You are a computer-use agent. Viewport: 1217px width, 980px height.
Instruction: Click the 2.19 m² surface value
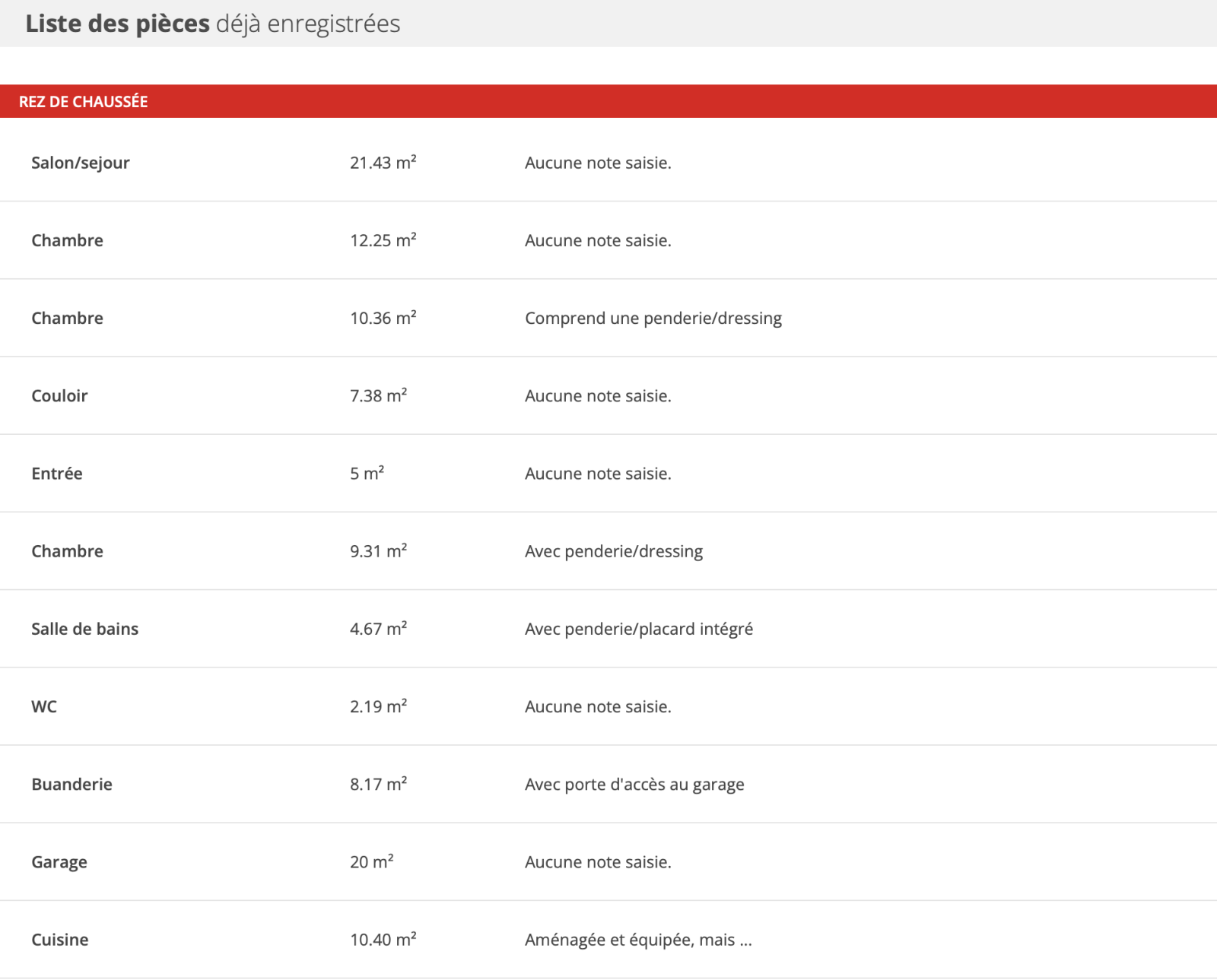(378, 706)
